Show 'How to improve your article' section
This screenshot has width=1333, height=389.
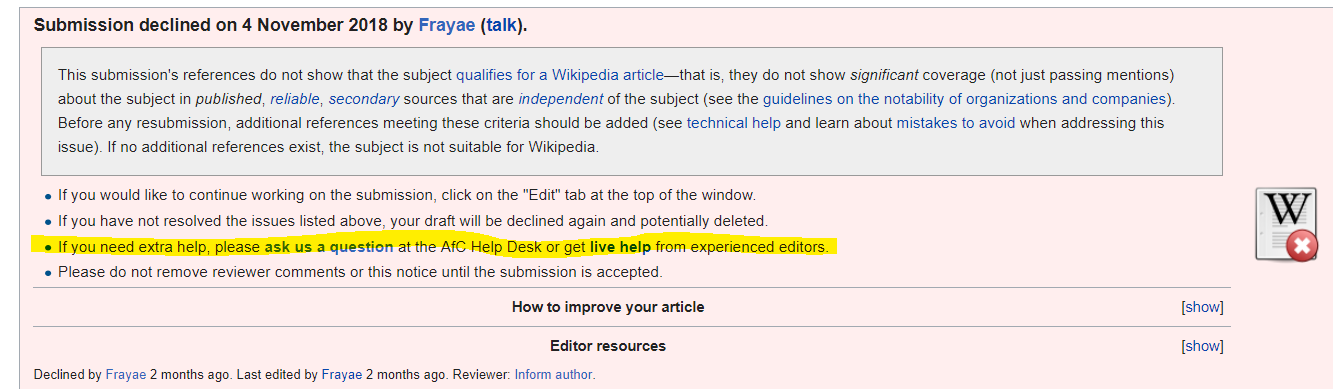(x=1202, y=307)
